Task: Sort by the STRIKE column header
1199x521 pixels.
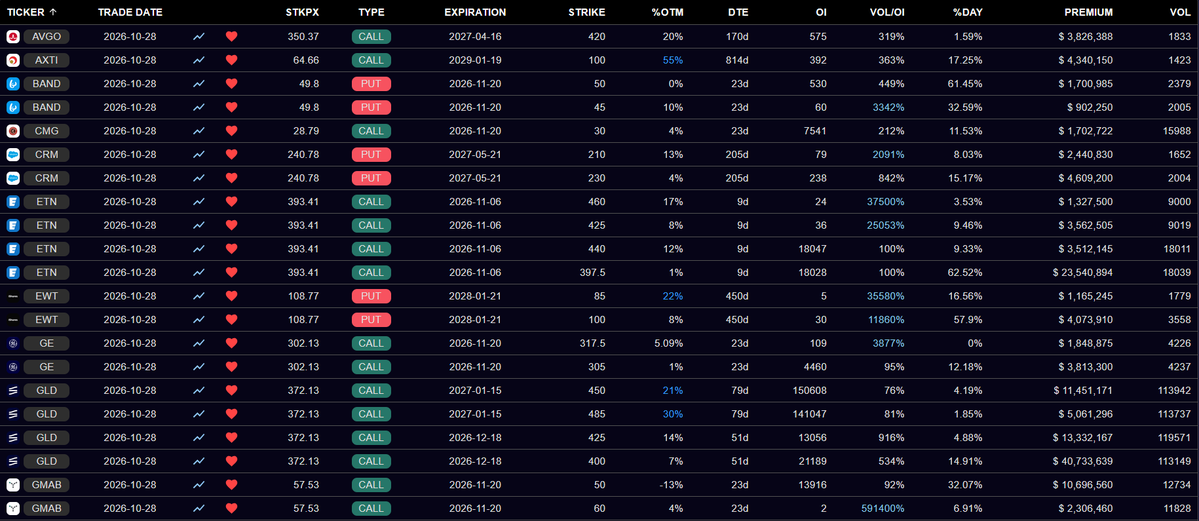Action: tap(587, 12)
